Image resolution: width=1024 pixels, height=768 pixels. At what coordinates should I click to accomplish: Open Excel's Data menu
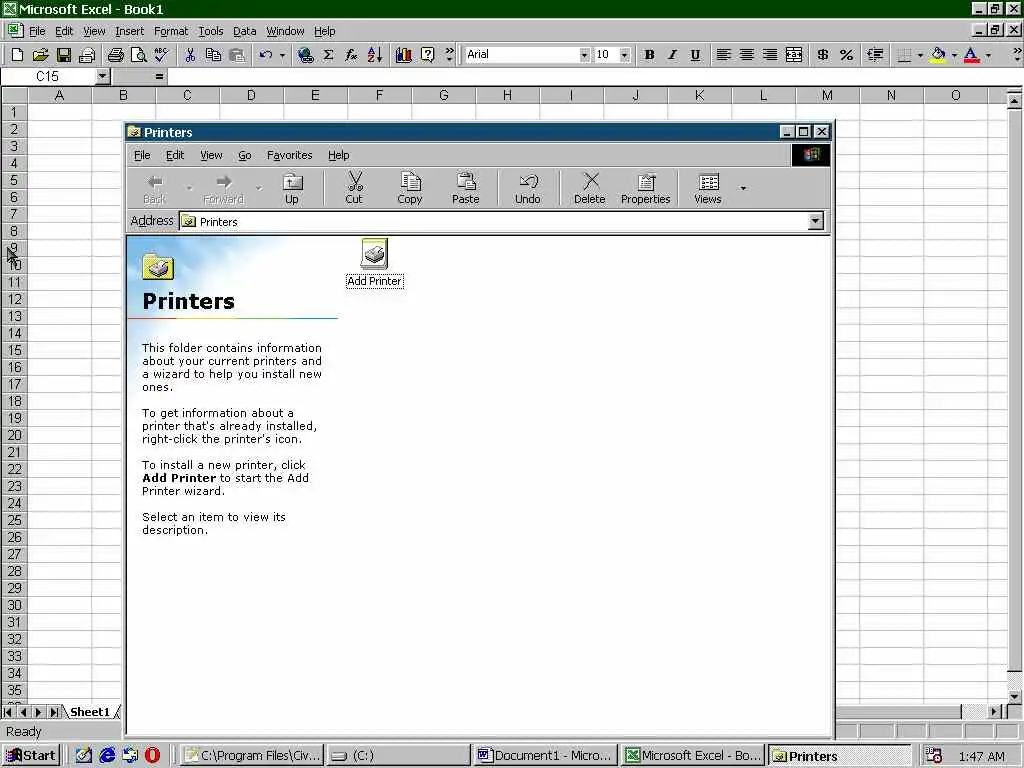(244, 31)
